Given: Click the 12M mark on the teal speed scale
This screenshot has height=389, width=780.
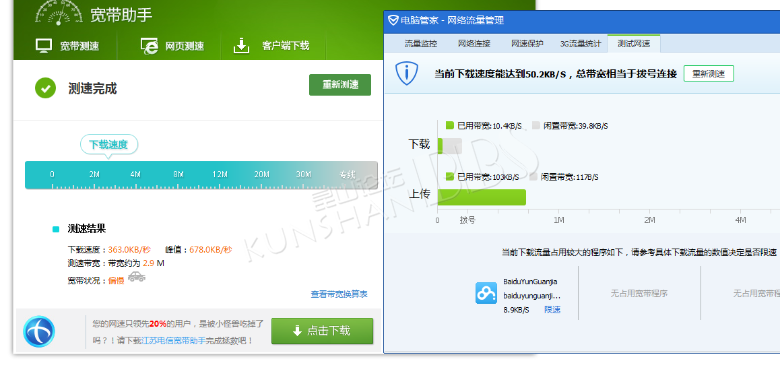Looking at the screenshot, I should pos(220,174).
